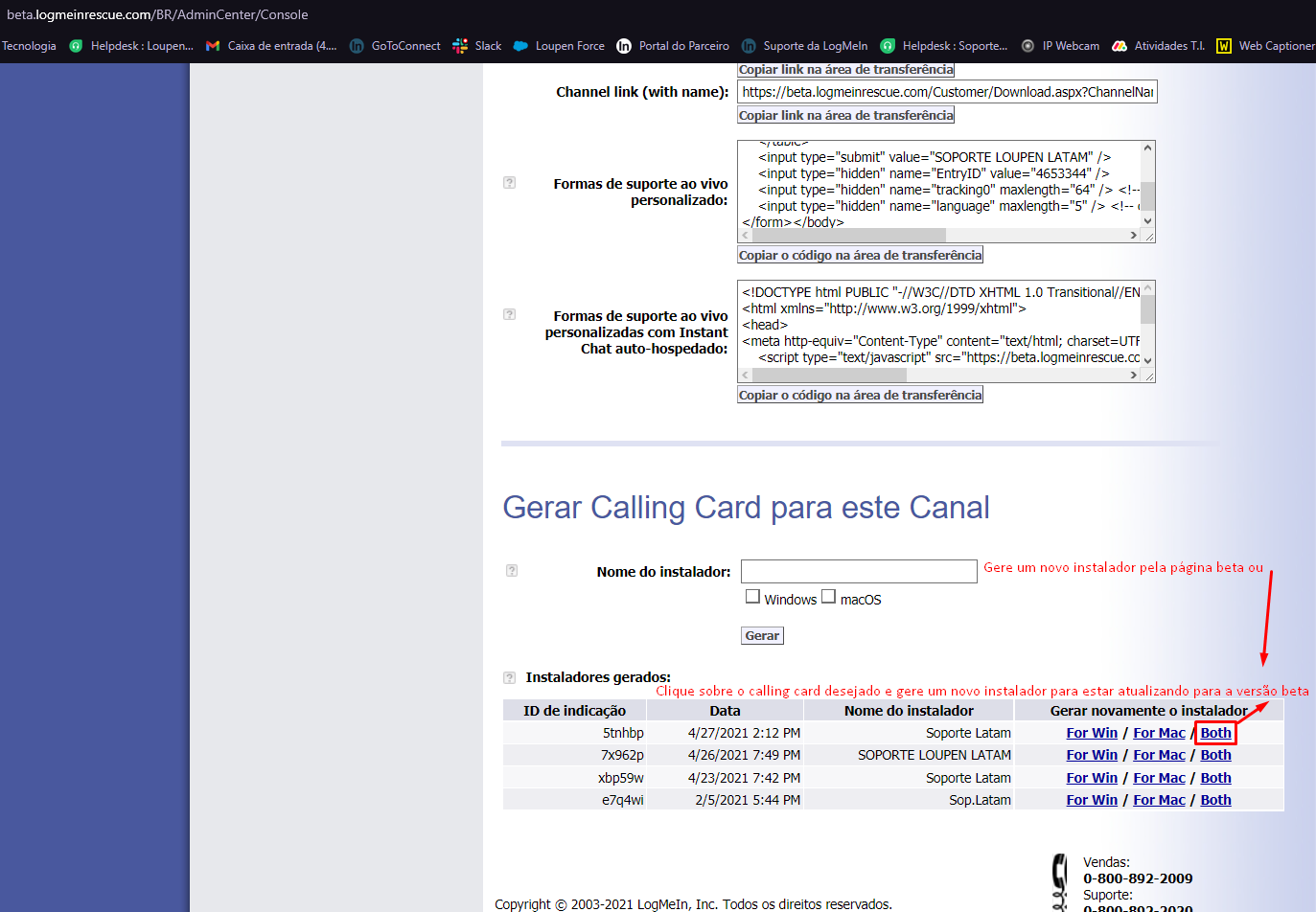Screen dimensions: 1316x912
Task: Open the Suporte da LogMeIn bookmark
Action: [805, 46]
